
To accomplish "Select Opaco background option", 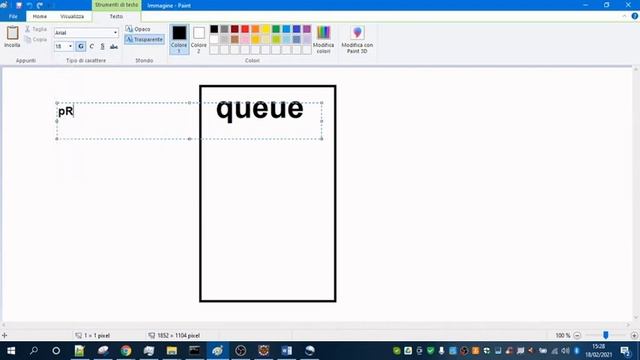I will tap(138, 29).
